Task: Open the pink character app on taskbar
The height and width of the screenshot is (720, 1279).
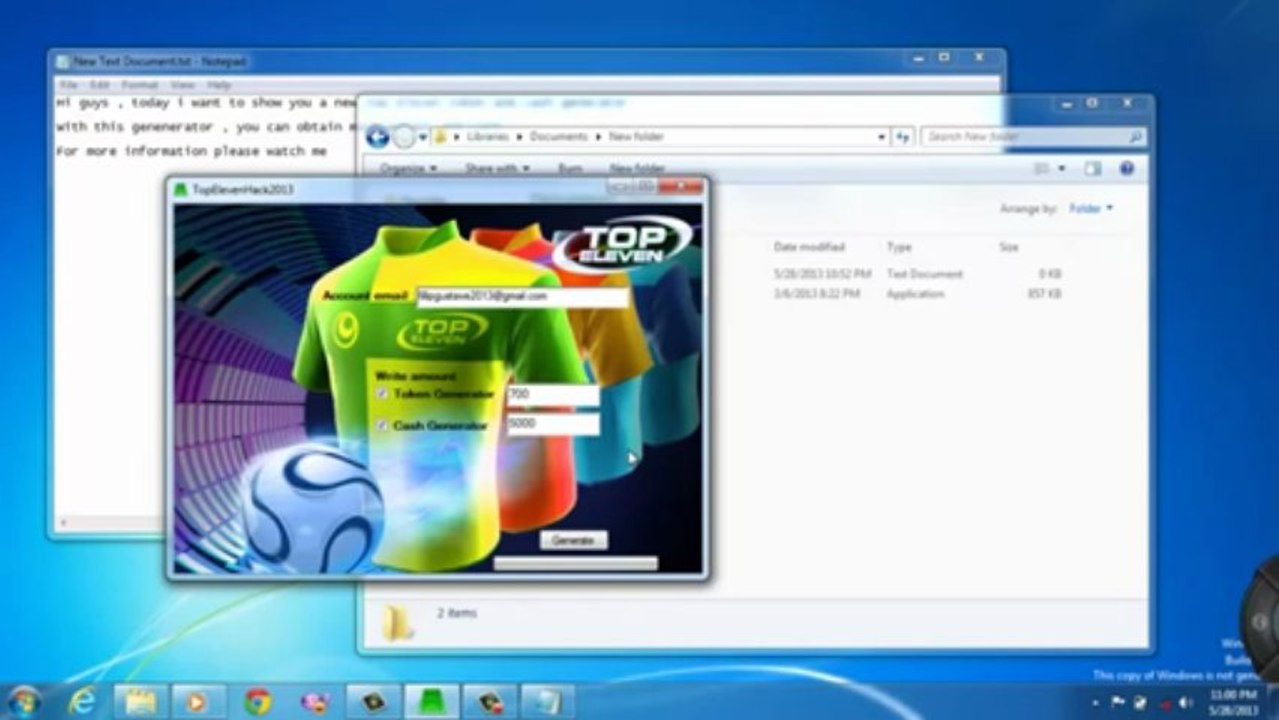Action: click(315, 702)
